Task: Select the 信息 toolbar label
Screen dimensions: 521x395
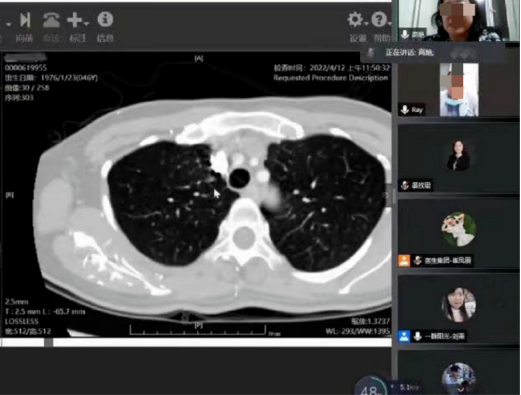Action: [x=105, y=38]
